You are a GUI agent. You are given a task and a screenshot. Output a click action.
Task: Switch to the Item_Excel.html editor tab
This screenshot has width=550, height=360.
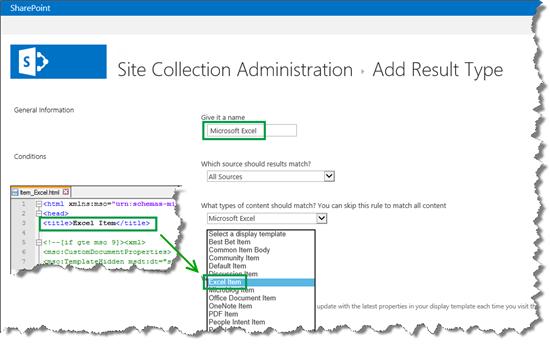coord(41,192)
